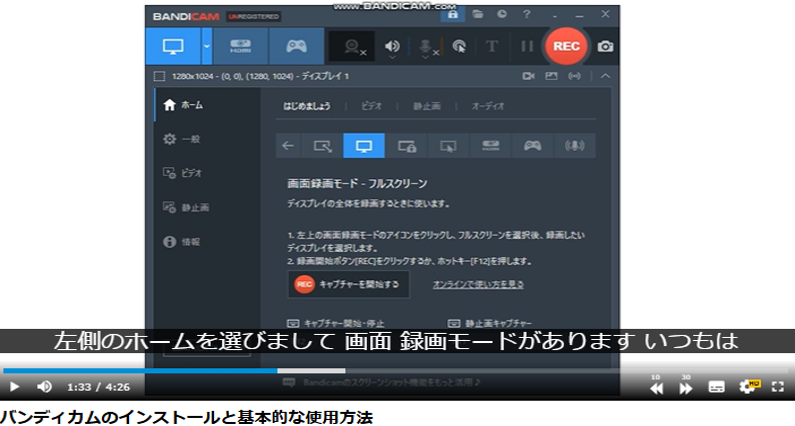Viewport: 795px width, 426px height.
Task: Select the screen recording mode monitor icon
Action: click(173, 47)
